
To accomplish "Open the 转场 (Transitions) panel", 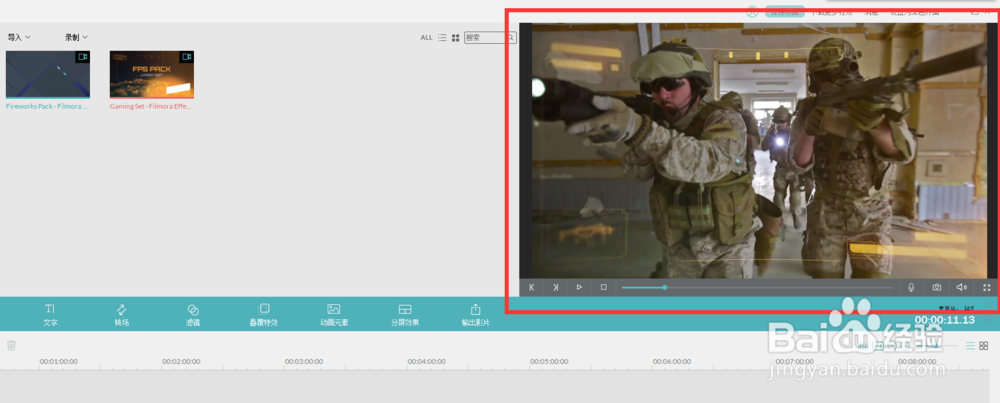I will point(122,314).
